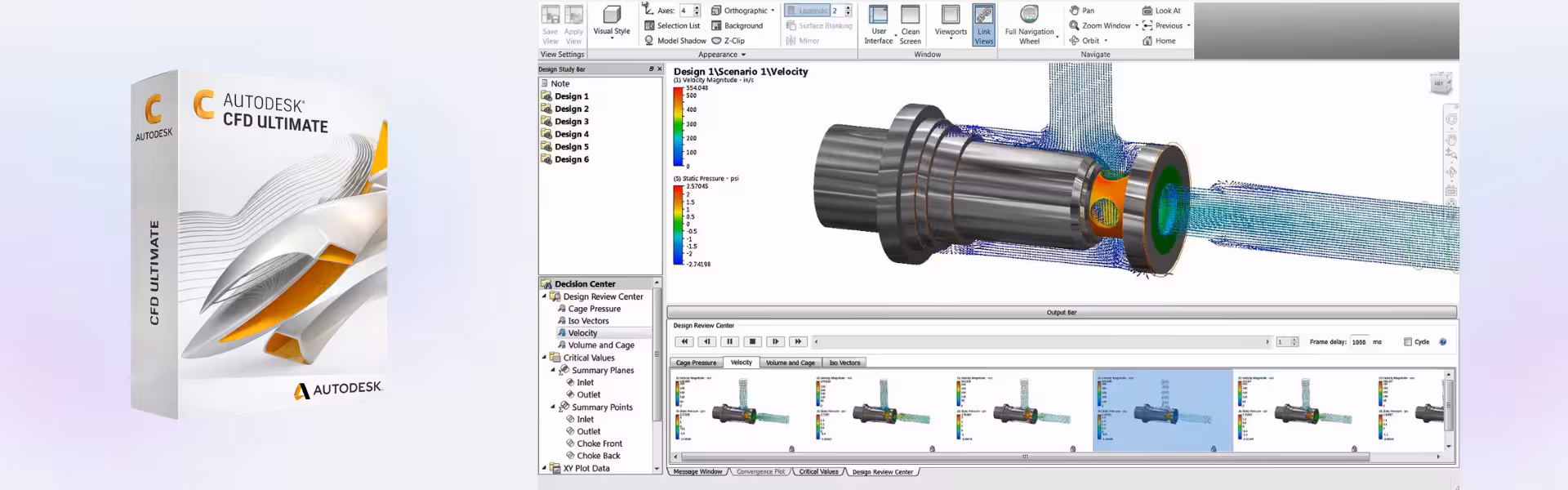1568x490 pixels.
Task: Collapse the Summary Points tree node
Action: [x=553, y=407]
